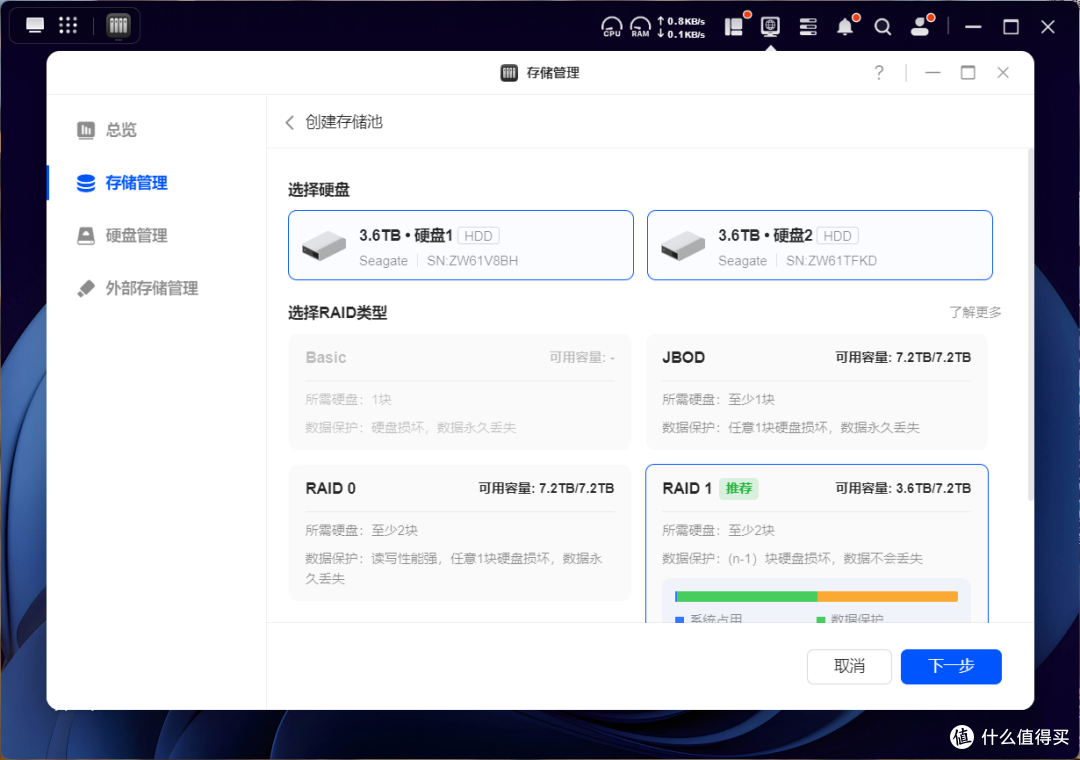
Task: Click the 下一步 button
Action: (x=951, y=666)
